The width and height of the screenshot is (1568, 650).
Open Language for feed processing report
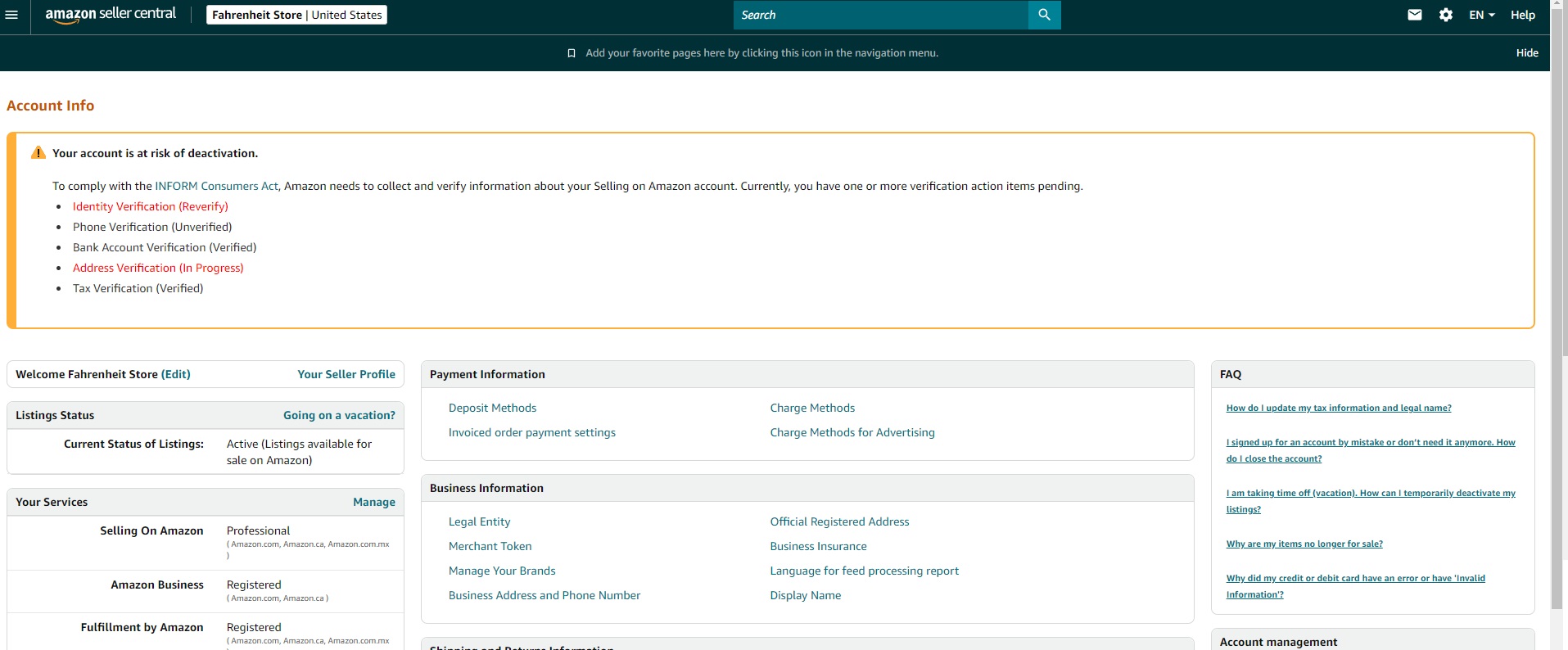(865, 571)
